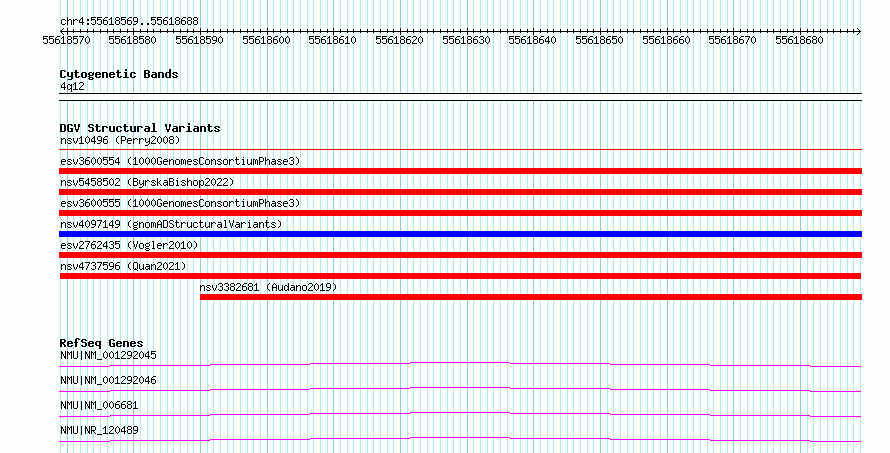Screen dimensions: 890x453
Task: Click blue bar of nsv4097149
Action: (x=461, y=234)
